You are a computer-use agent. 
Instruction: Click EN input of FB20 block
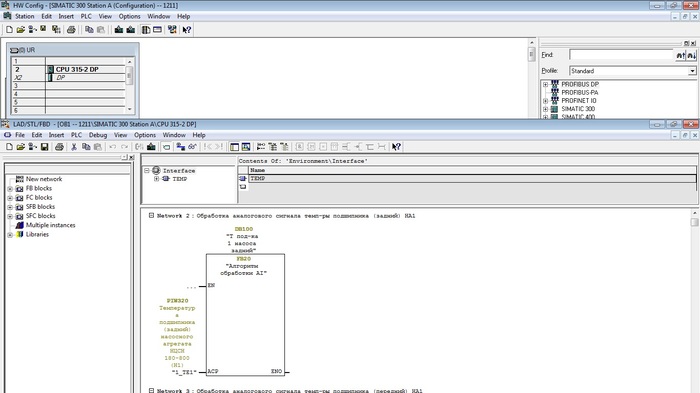(x=211, y=285)
